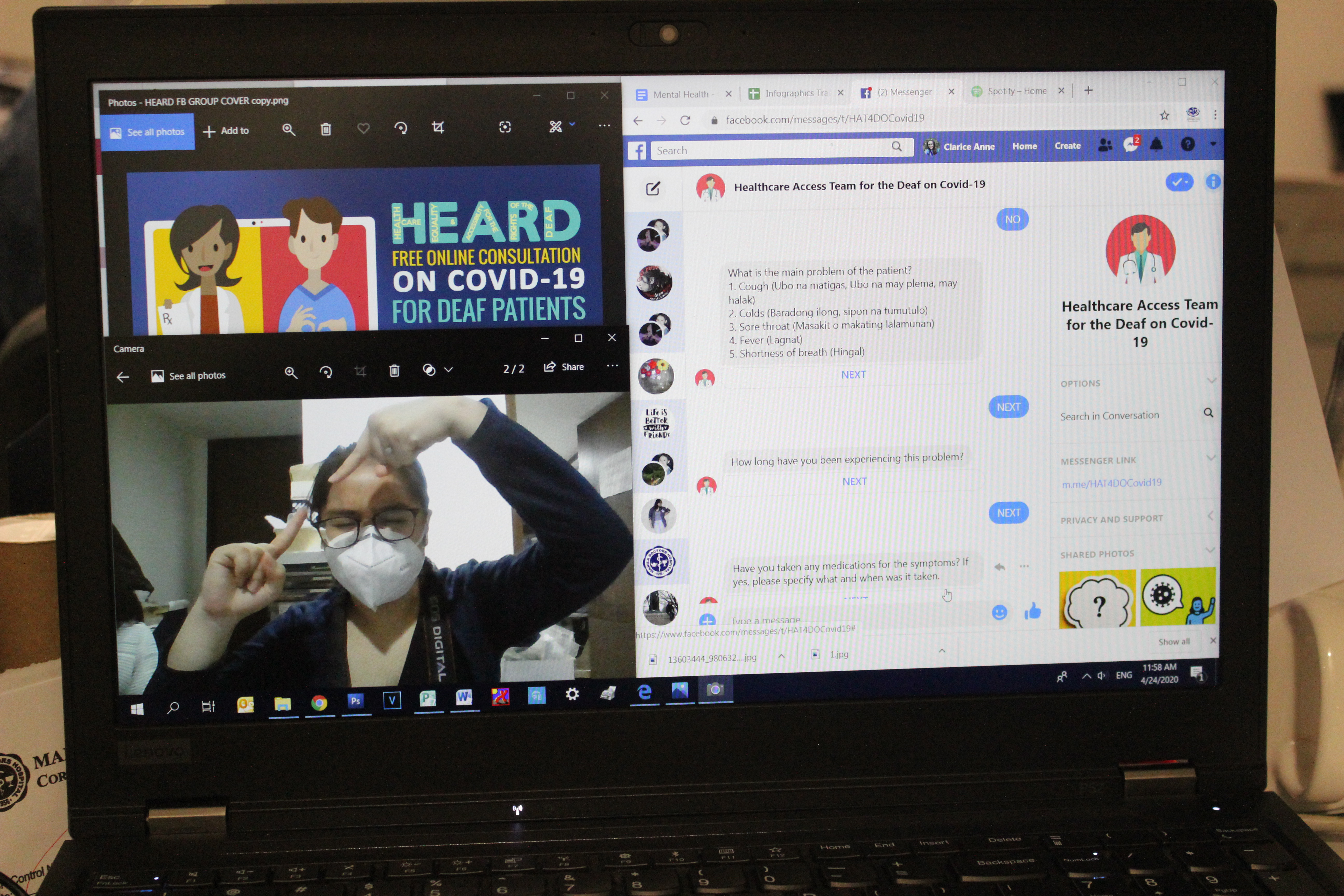Screen dimensions: 1344x896
Task: Open Windows Start menu
Action: 137,710
